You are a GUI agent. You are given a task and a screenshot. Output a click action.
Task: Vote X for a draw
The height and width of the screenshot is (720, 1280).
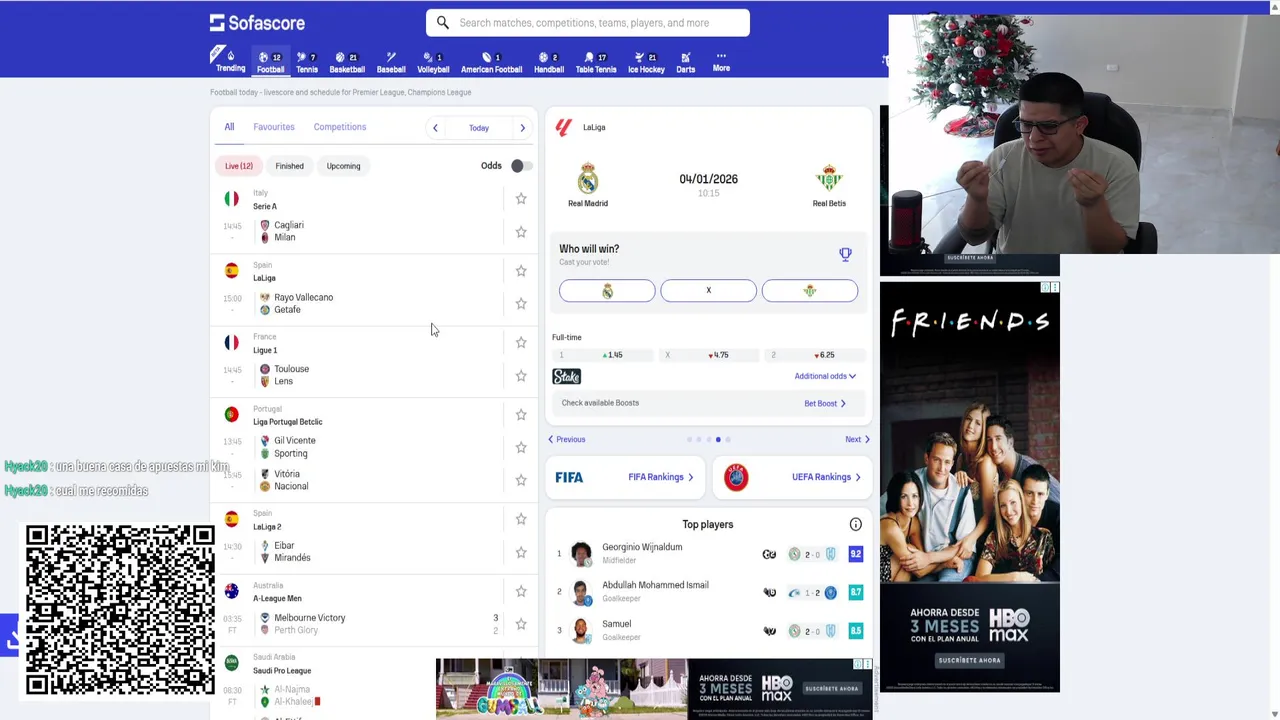click(708, 291)
